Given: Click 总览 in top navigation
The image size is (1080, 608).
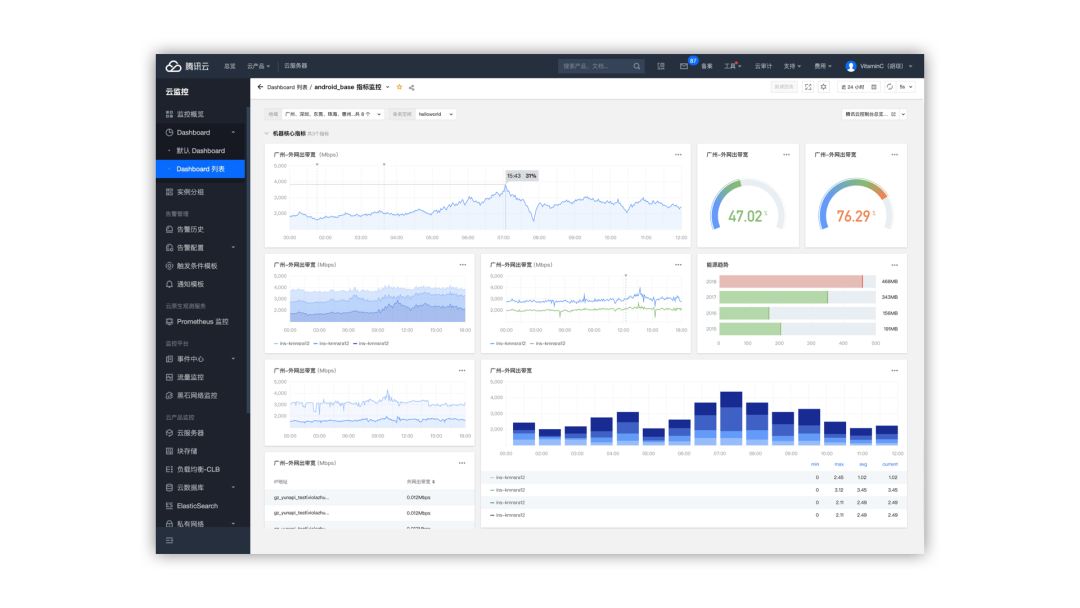Looking at the screenshot, I should (x=229, y=66).
